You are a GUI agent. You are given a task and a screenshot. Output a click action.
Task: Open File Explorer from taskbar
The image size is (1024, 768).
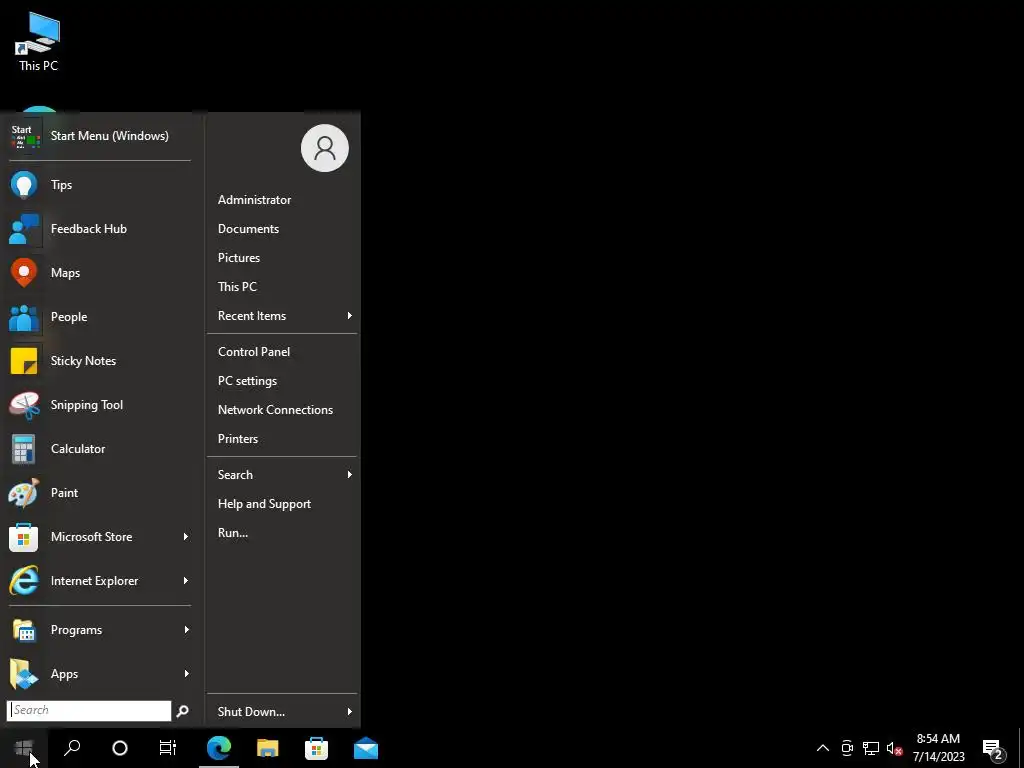pyautogui.click(x=268, y=748)
